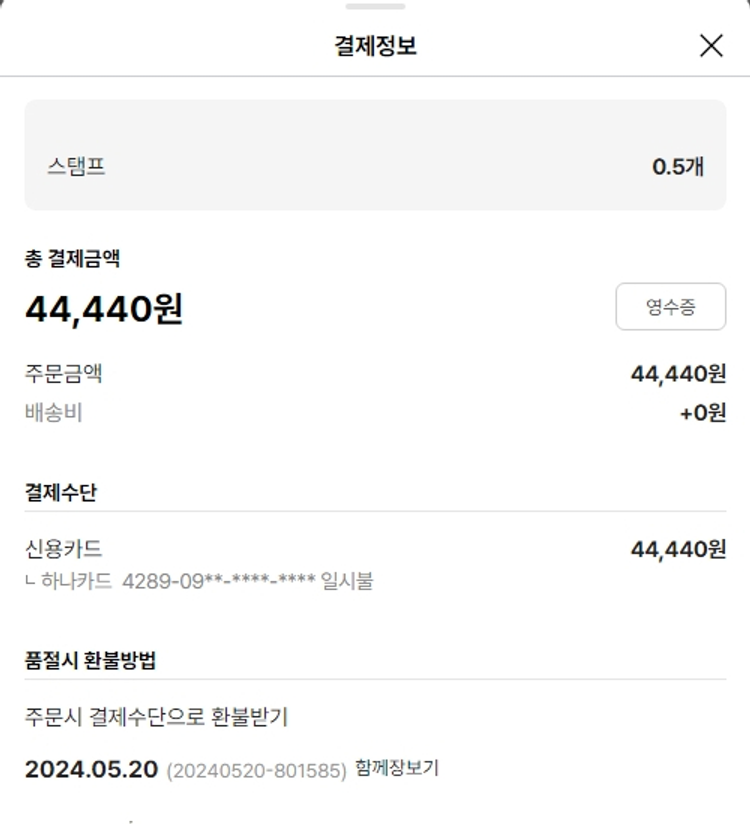Select 주문시 결제수단으로 환불받기 refund text

click(x=156, y=717)
